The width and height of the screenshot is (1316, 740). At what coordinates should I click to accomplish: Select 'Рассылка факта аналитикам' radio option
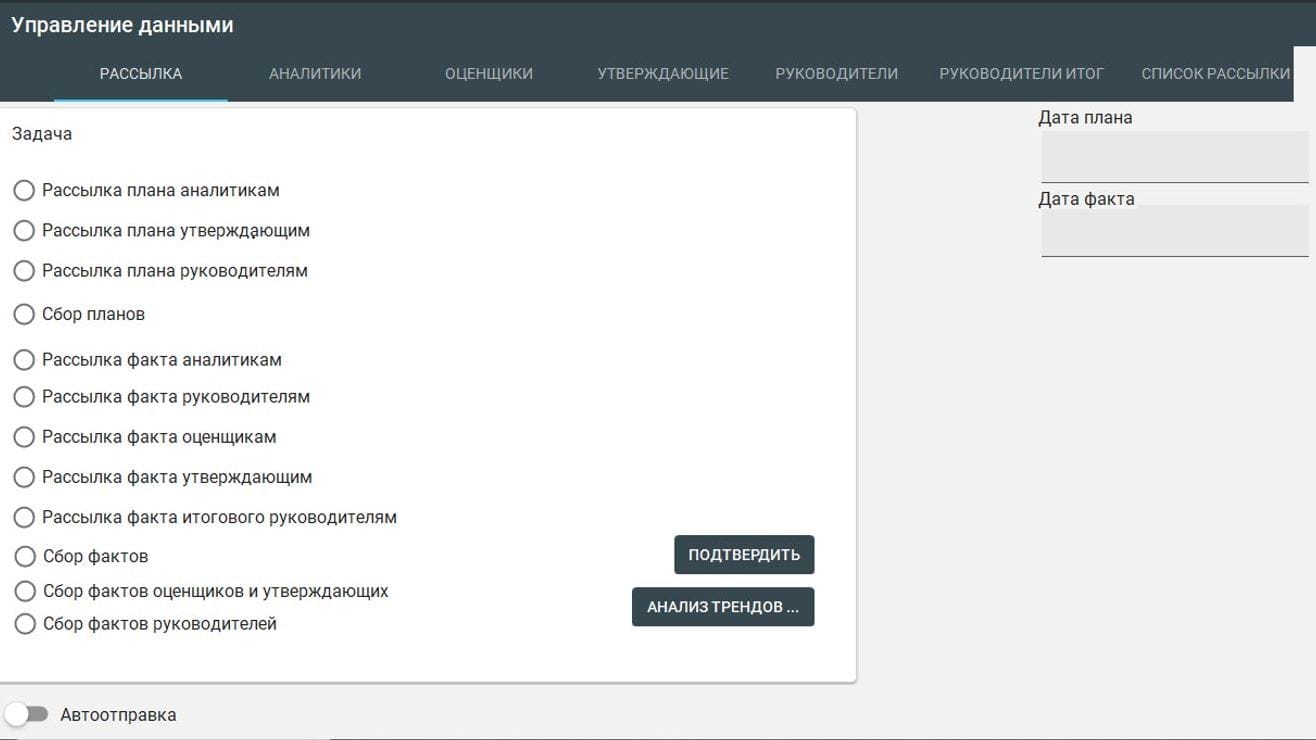click(24, 360)
